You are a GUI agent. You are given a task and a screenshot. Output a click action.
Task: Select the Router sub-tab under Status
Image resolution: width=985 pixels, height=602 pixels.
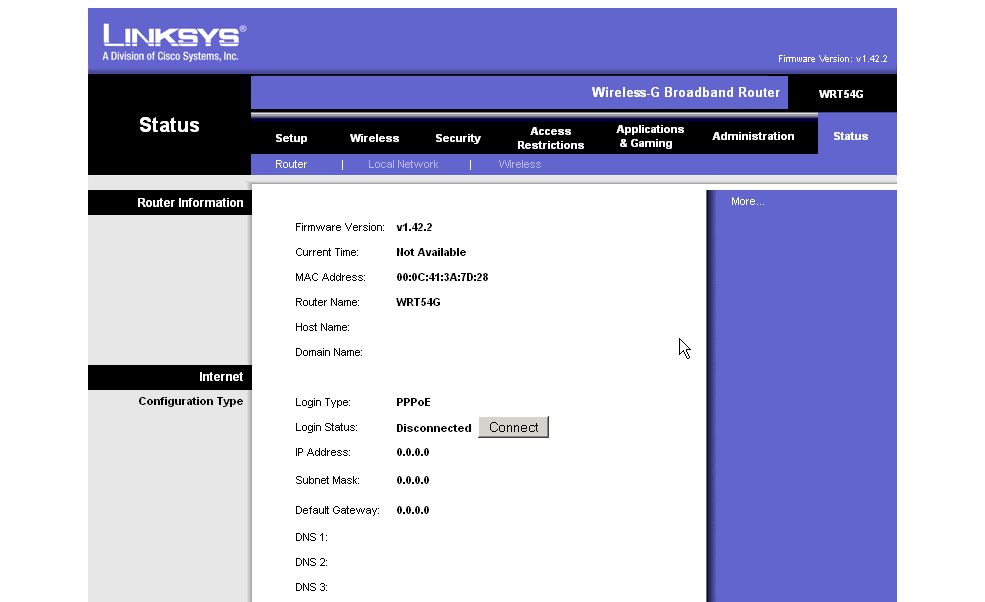tap(291, 164)
